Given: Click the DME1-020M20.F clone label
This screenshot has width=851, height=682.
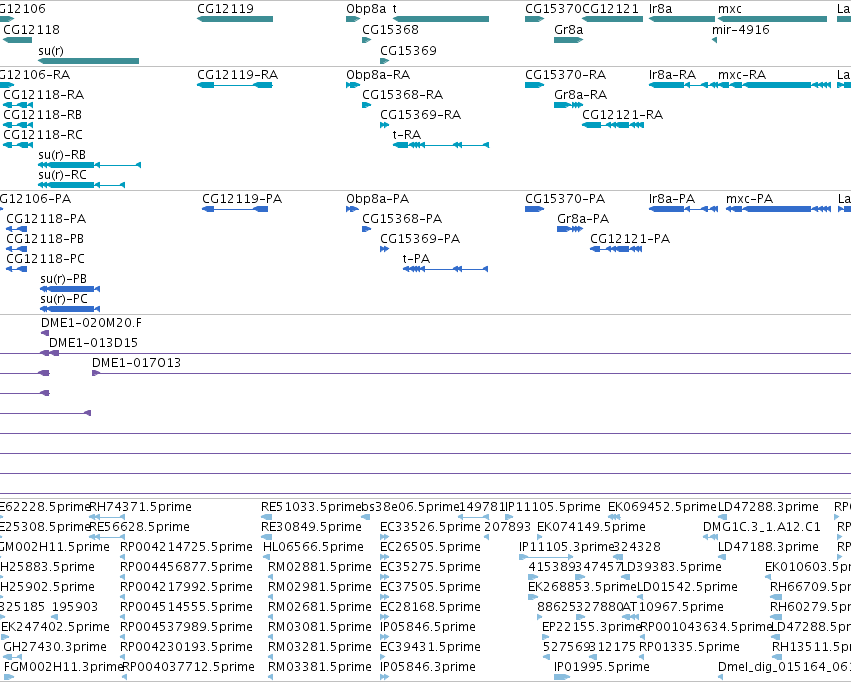Looking at the screenshot, I should pos(91,323).
